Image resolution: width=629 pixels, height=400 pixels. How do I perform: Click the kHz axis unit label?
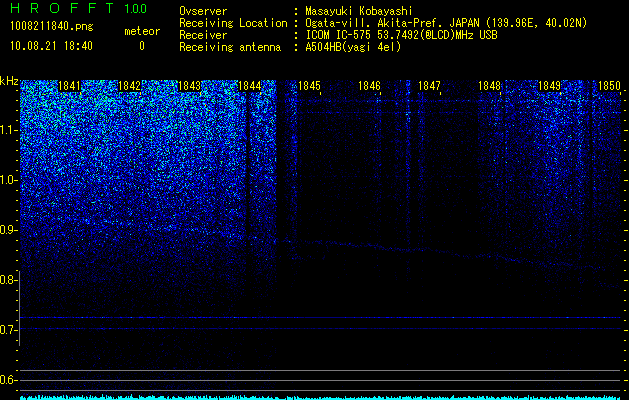[9, 81]
